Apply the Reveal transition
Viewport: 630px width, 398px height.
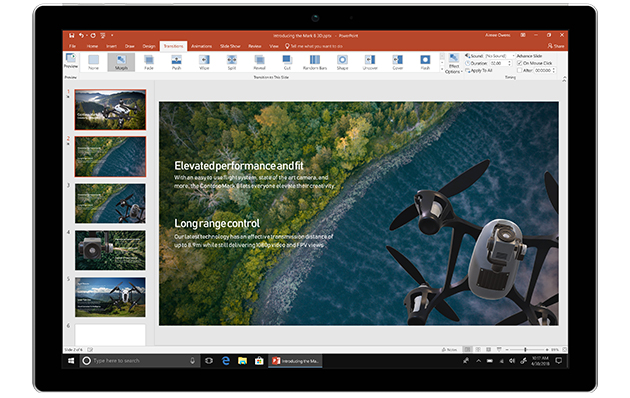click(x=260, y=62)
